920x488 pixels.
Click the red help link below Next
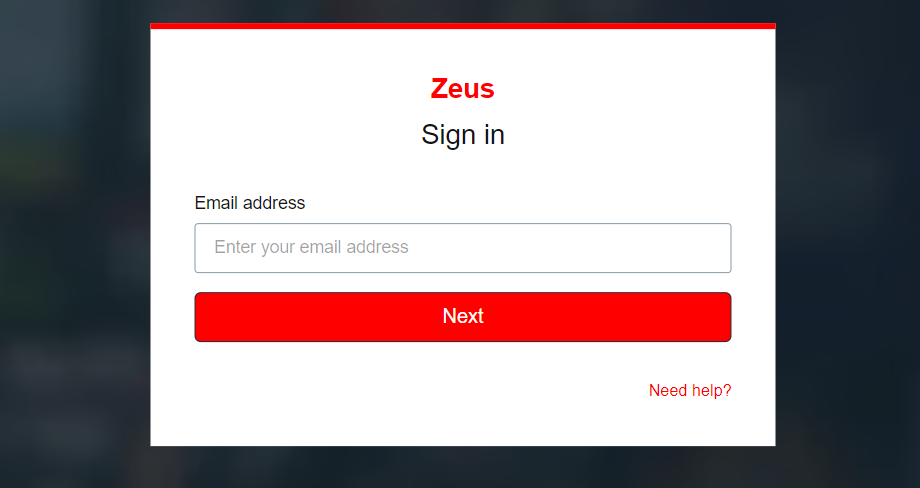tap(690, 391)
